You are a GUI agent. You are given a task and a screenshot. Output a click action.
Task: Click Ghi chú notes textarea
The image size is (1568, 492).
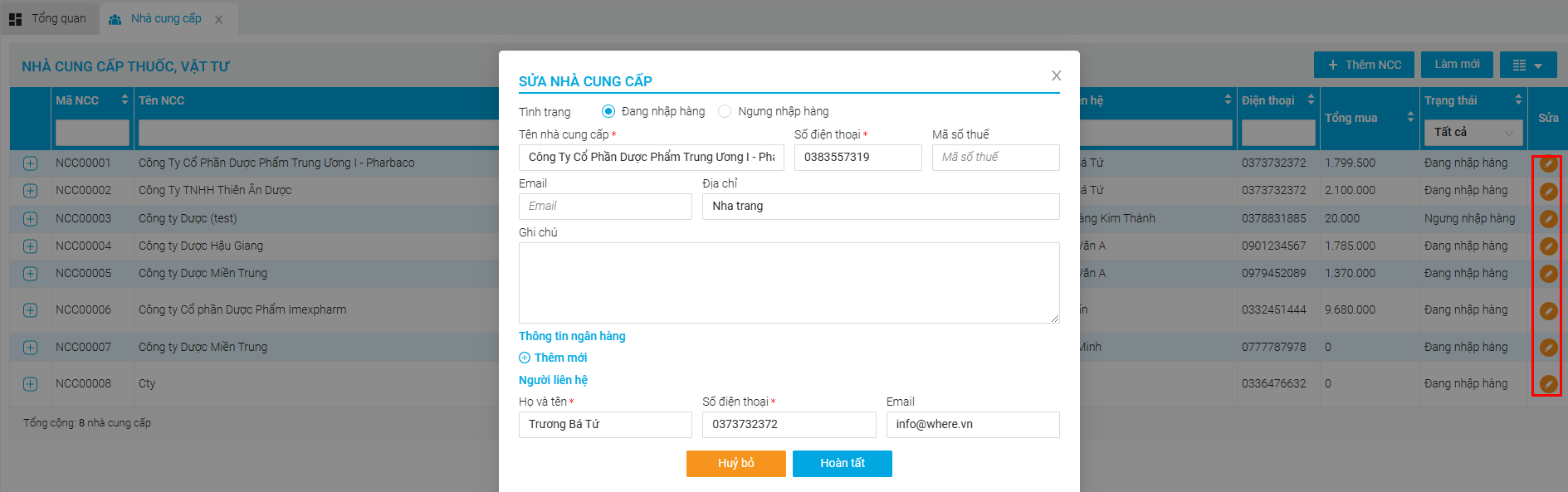[789, 283]
